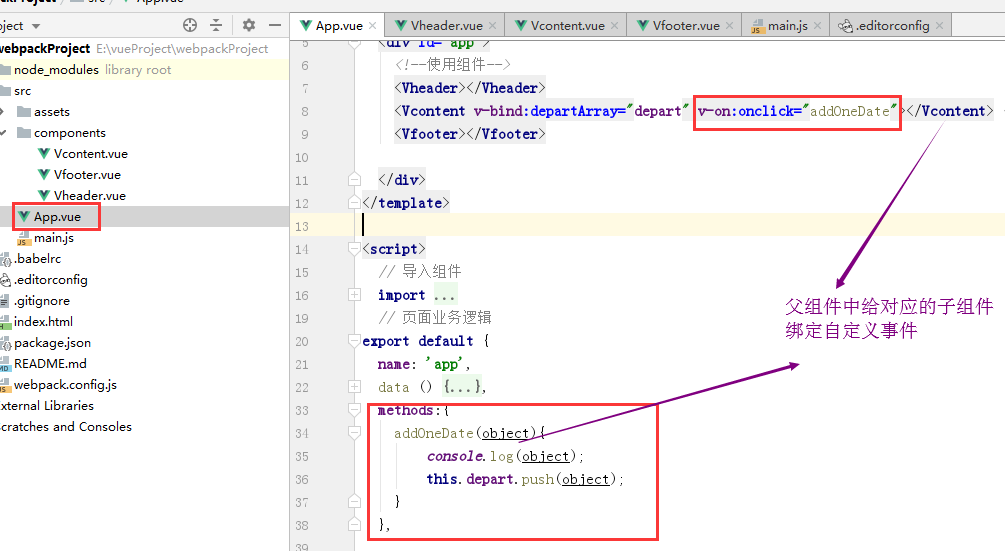Click the Vue icon of Vcontent.vue tree item
The height and width of the screenshot is (551, 1005).
[44, 154]
